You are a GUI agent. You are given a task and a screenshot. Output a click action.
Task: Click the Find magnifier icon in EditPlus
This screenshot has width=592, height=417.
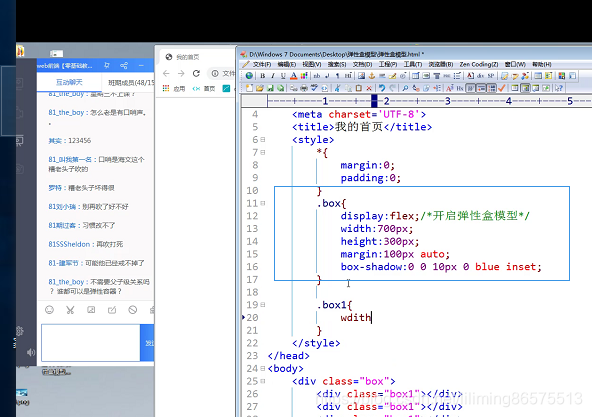coord(405,88)
